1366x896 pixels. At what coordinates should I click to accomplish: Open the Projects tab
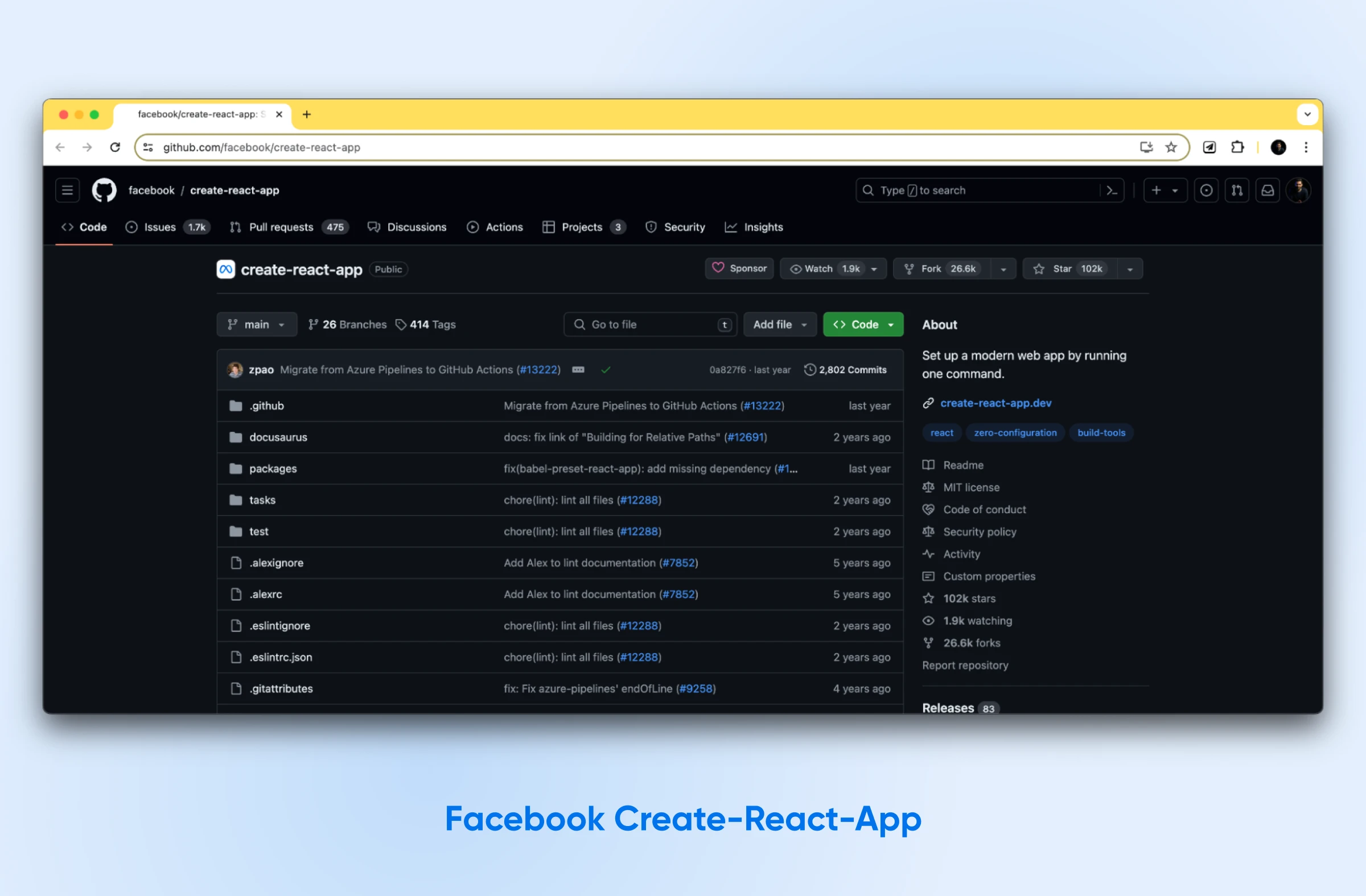(x=584, y=227)
